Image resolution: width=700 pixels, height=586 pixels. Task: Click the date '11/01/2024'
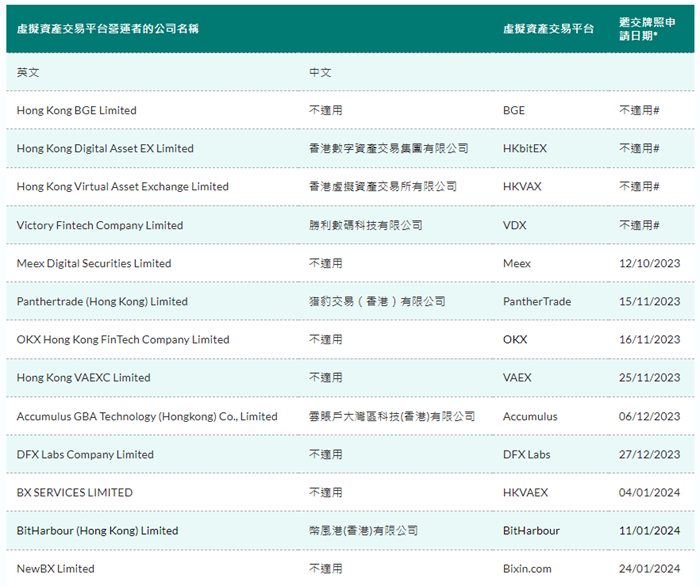coord(649,531)
